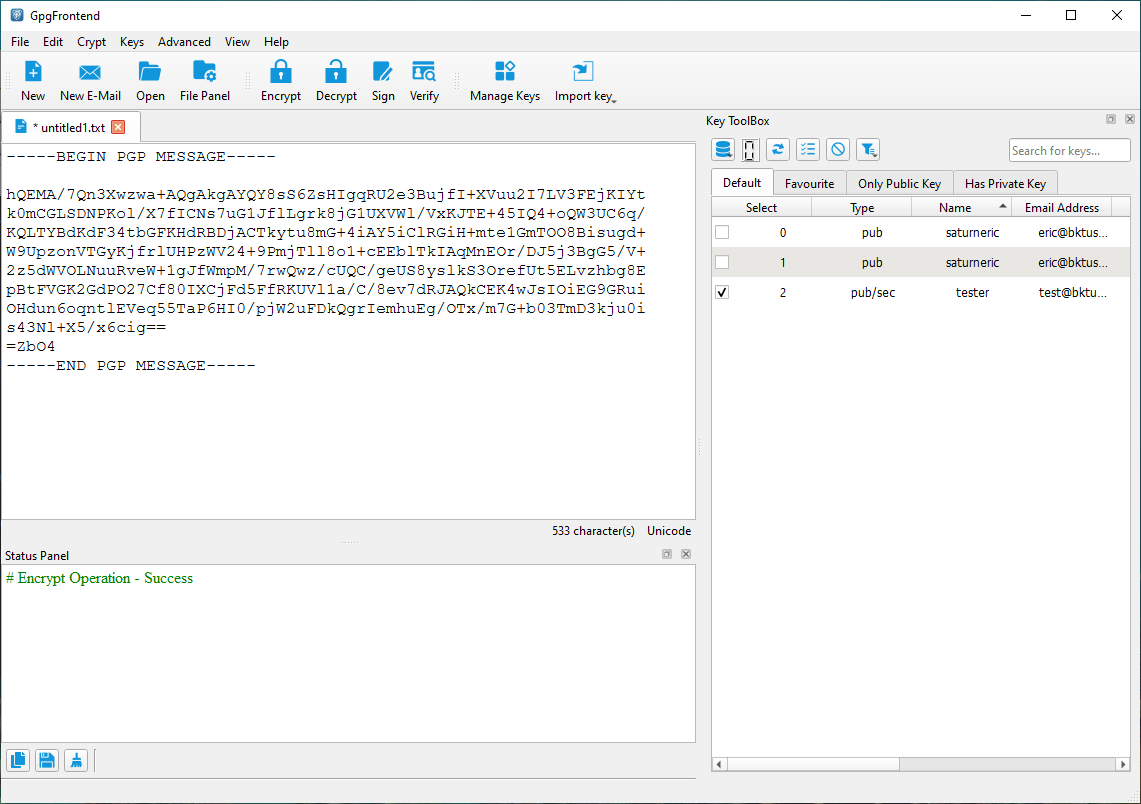Image resolution: width=1141 pixels, height=804 pixels.
Task: Open the Crypt menu
Action: (x=92, y=41)
